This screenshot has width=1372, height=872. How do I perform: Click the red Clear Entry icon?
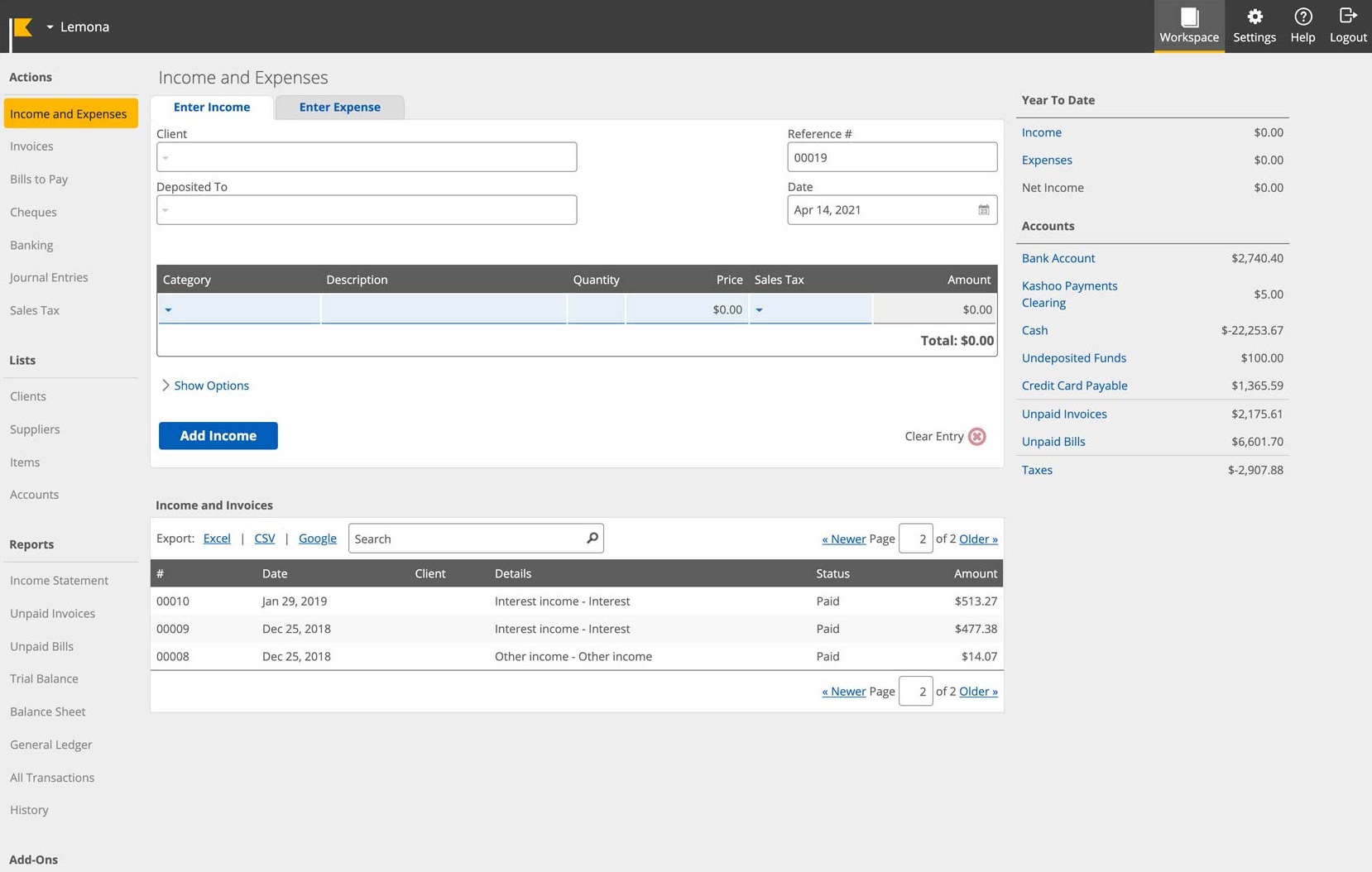[976, 437]
